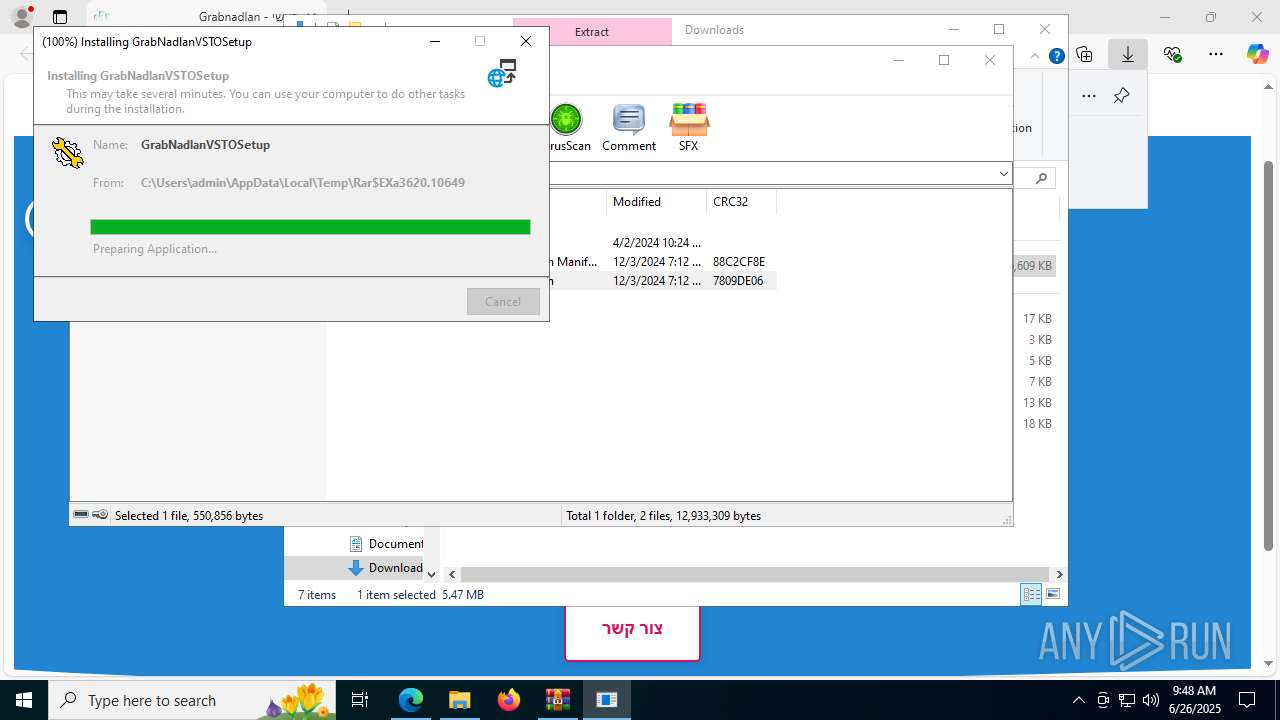Select row with CRC32 88C2CF8E
Screen dimensions: 1280x720
point(663,262)
